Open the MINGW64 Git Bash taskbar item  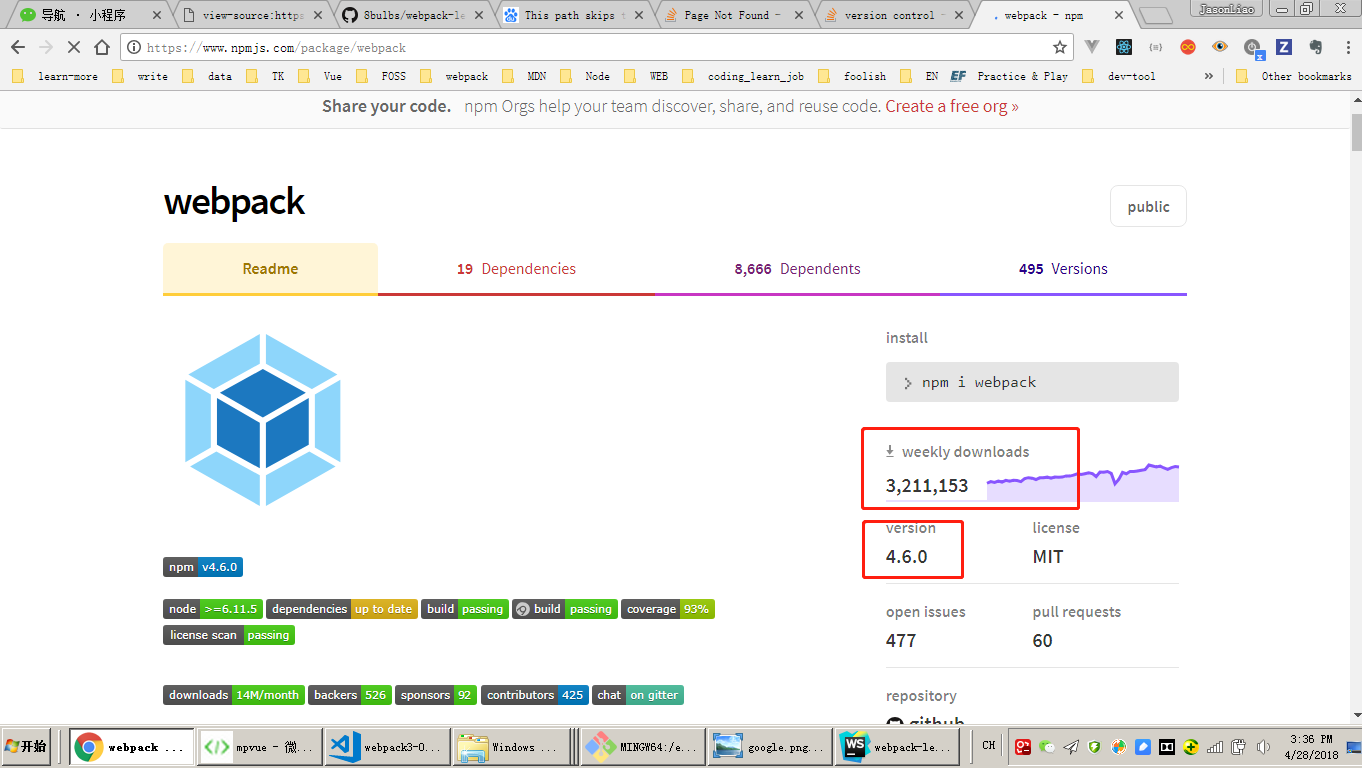click(x=642, y=747)
